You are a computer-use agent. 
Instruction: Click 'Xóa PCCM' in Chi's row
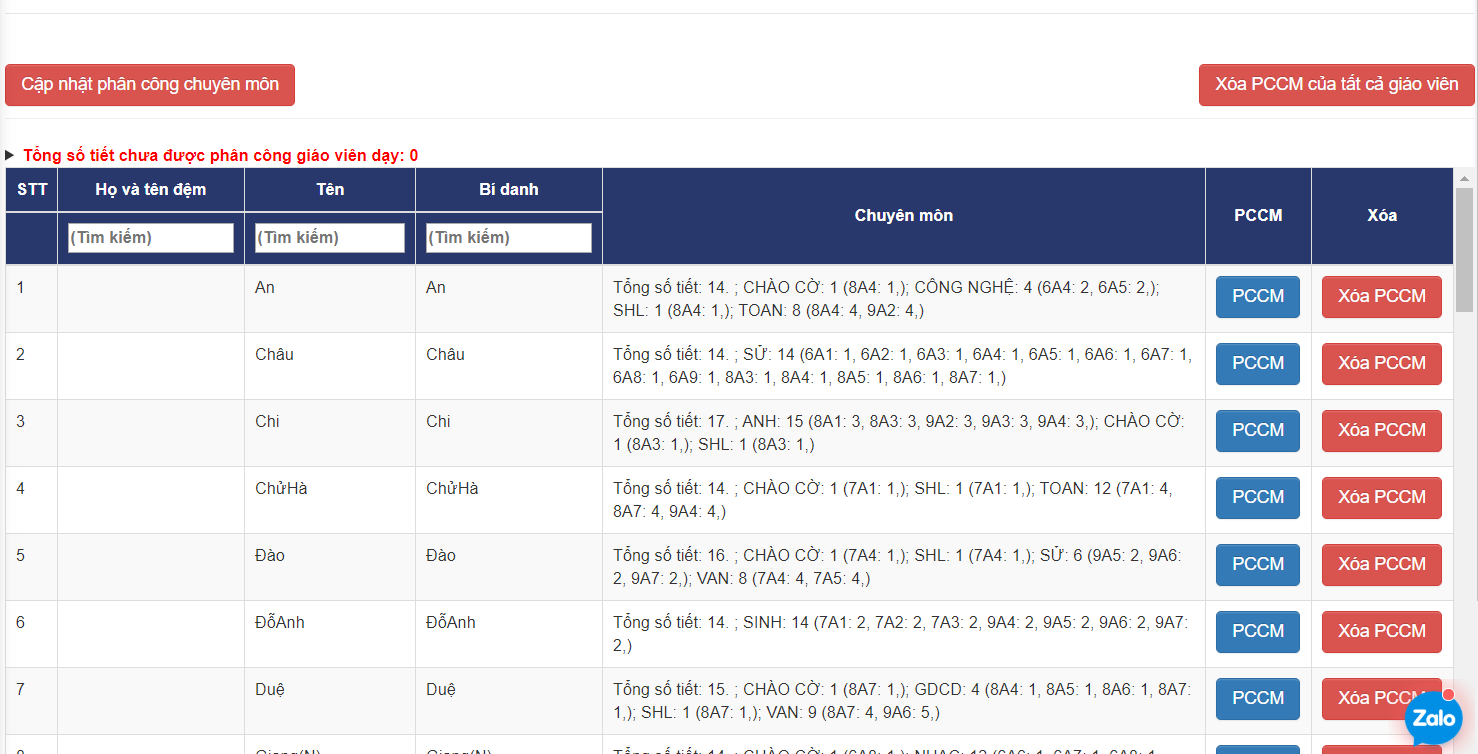[1381, 431]
